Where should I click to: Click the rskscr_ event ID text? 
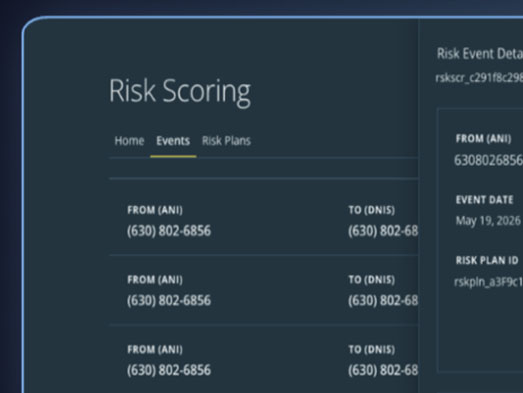coord(479,78)
